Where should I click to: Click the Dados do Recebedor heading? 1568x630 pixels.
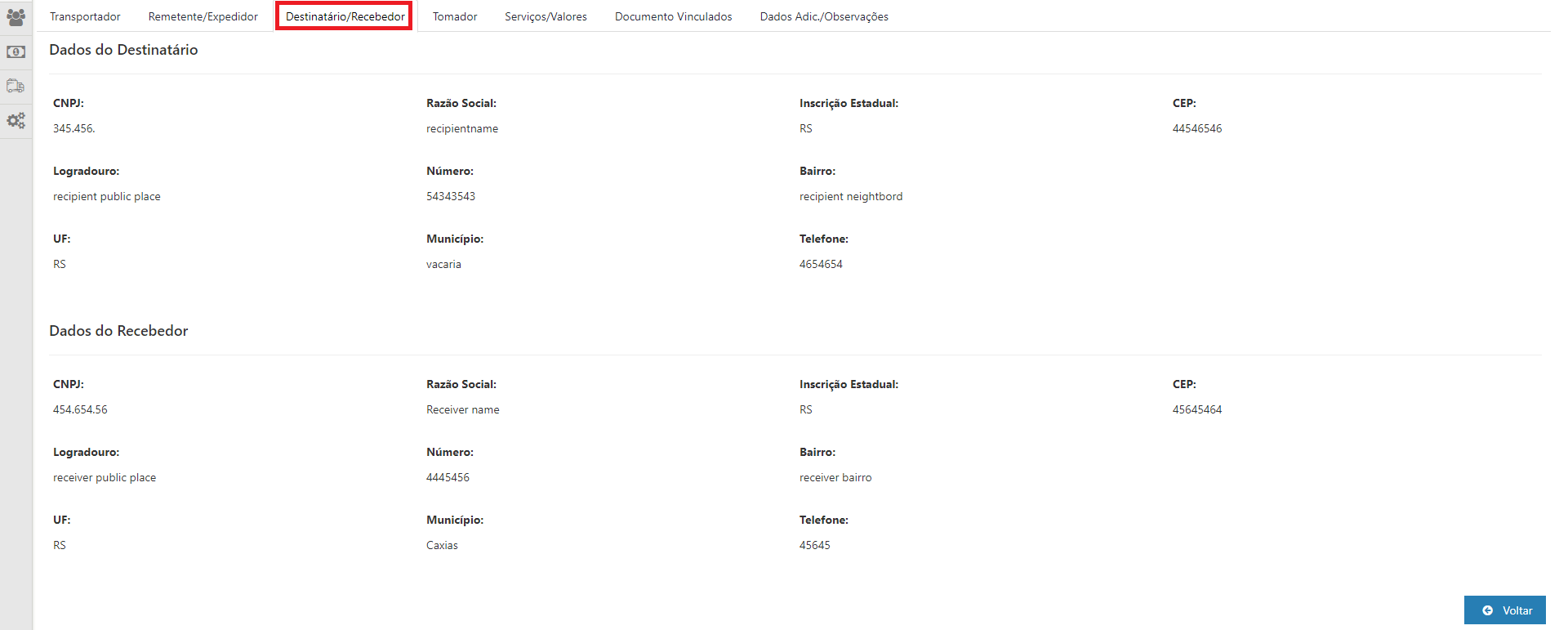click(x=118, y=331)
